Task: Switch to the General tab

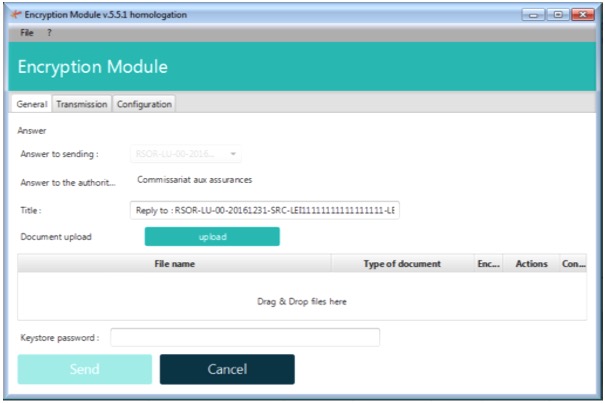Action: click(x=31, y=104)
